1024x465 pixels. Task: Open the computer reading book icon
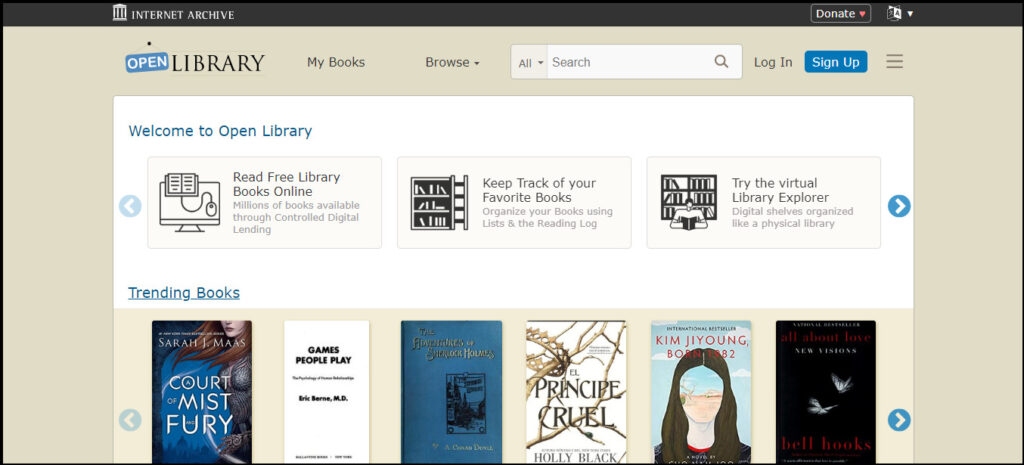point(189,202)
